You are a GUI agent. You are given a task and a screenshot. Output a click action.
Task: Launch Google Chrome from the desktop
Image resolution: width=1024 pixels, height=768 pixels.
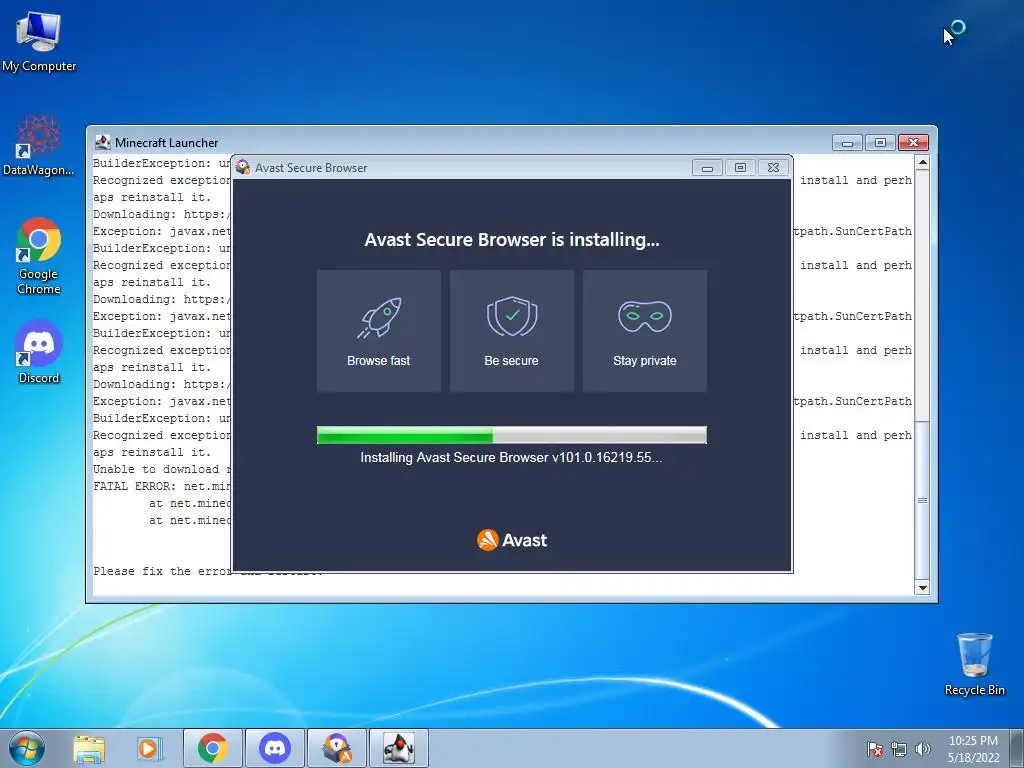(39, 256)
